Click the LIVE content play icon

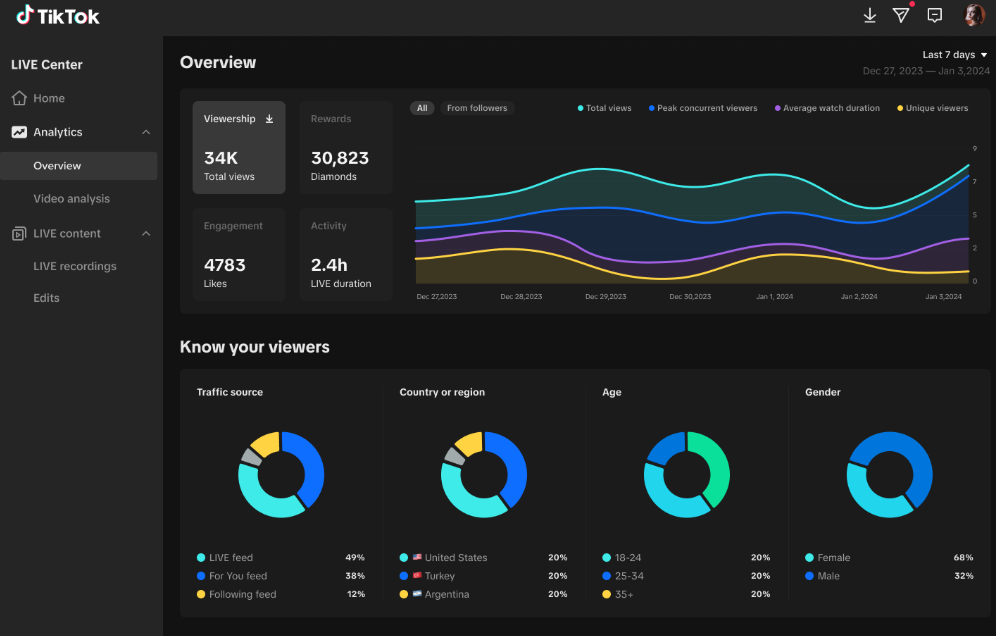tap(19, 233)
